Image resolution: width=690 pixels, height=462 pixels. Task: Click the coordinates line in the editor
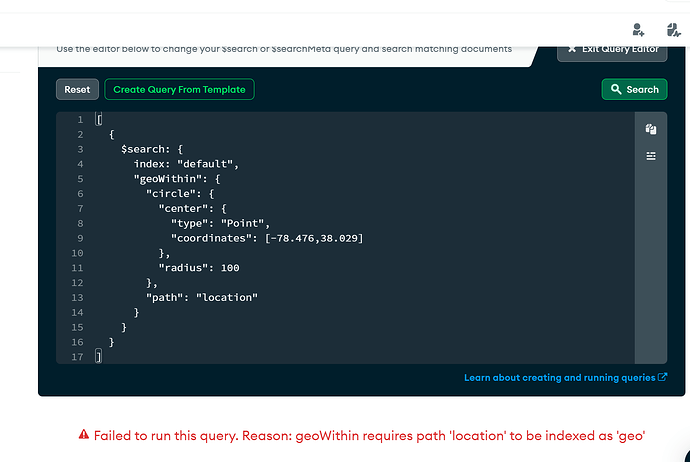pos(266,238)
